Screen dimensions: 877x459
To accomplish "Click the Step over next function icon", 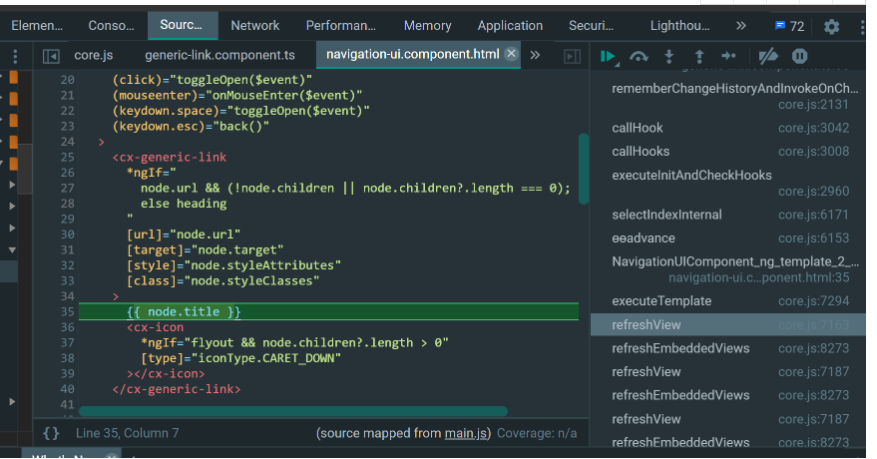I will 639,56.
